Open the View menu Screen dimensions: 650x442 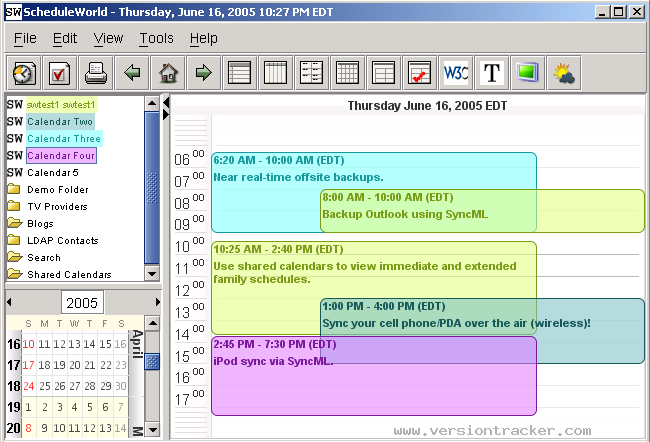tap(108, 38)
